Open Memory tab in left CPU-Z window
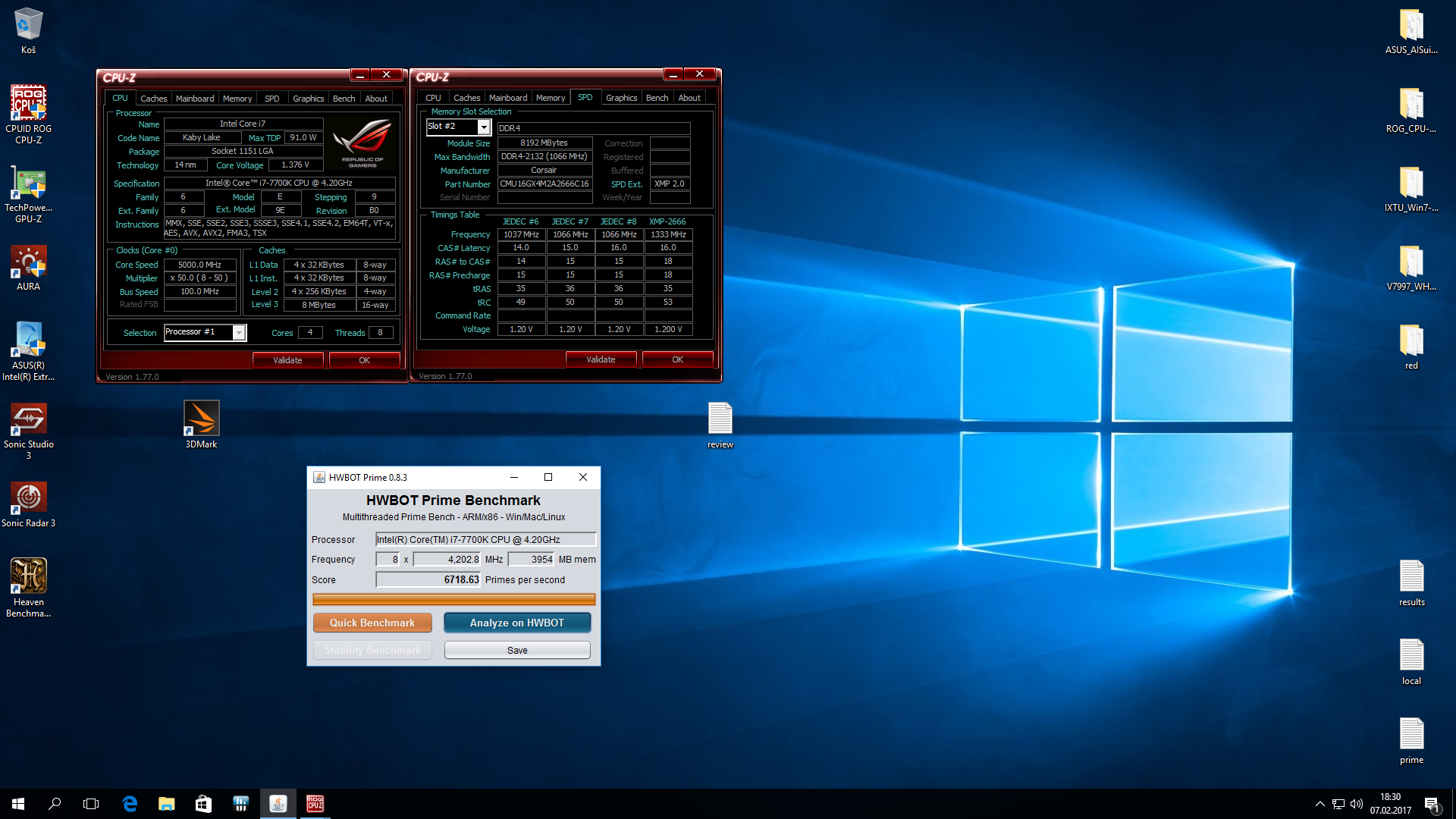The image size is (1456, 819). [x=237, y=99]
